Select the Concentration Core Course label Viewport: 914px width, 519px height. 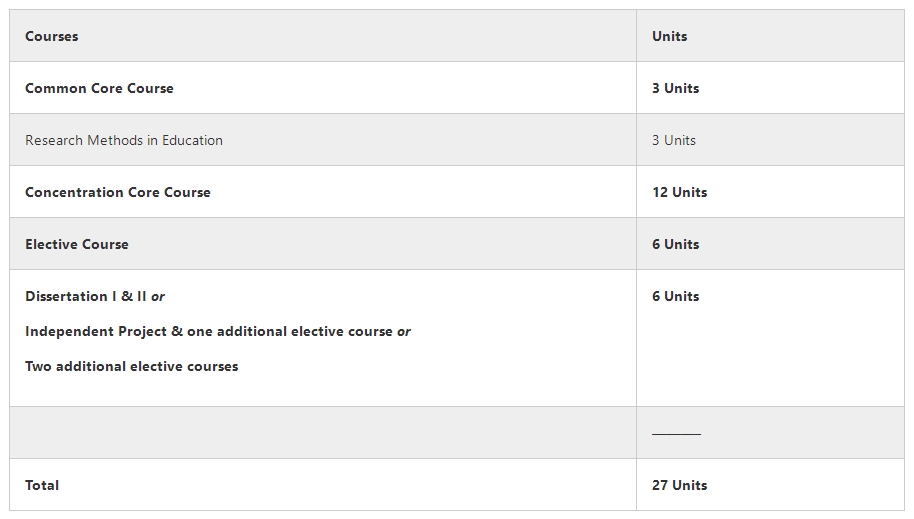click(x=118, y=192)
